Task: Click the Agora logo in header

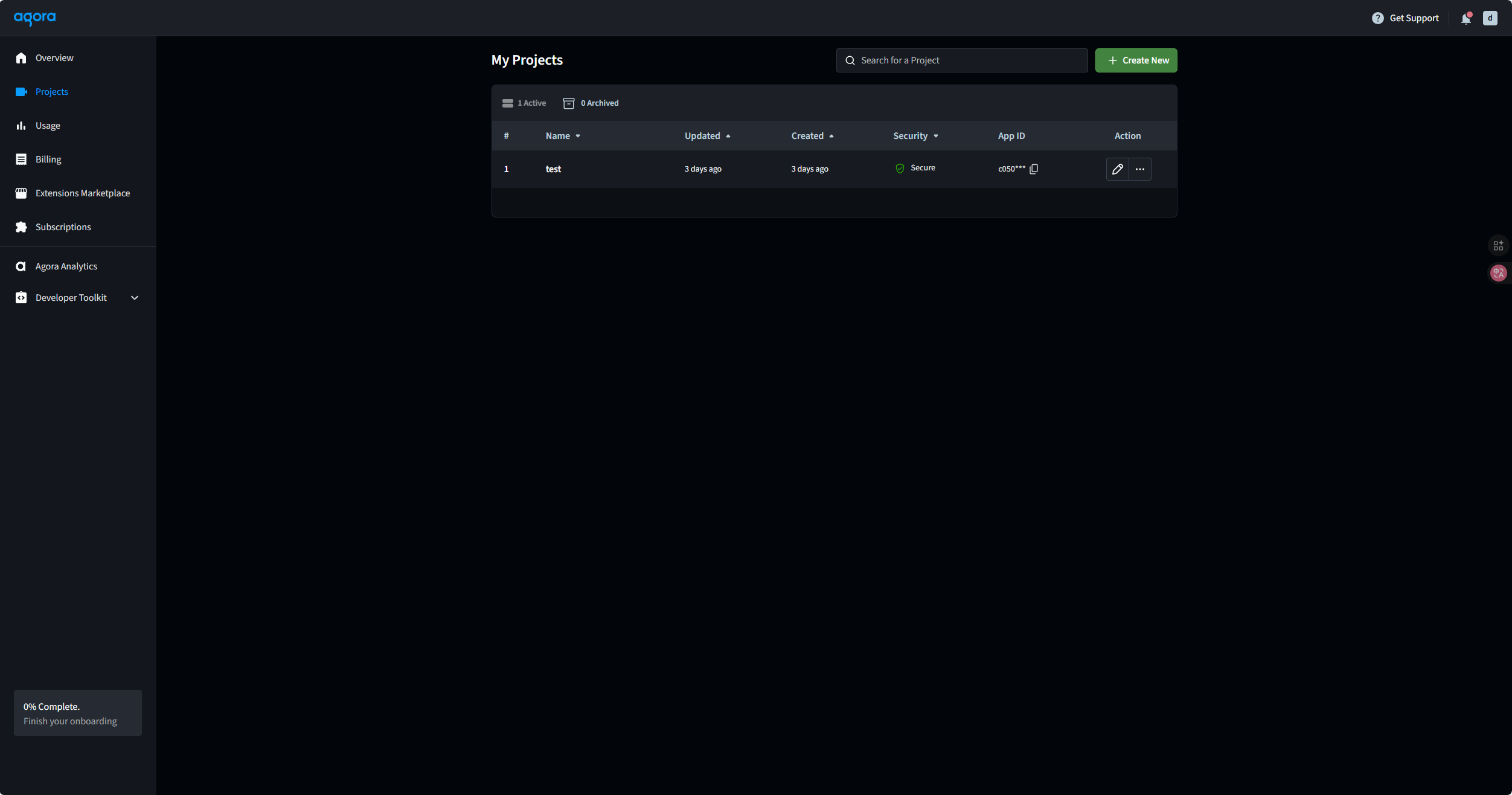Action: (x=35, y=18)
